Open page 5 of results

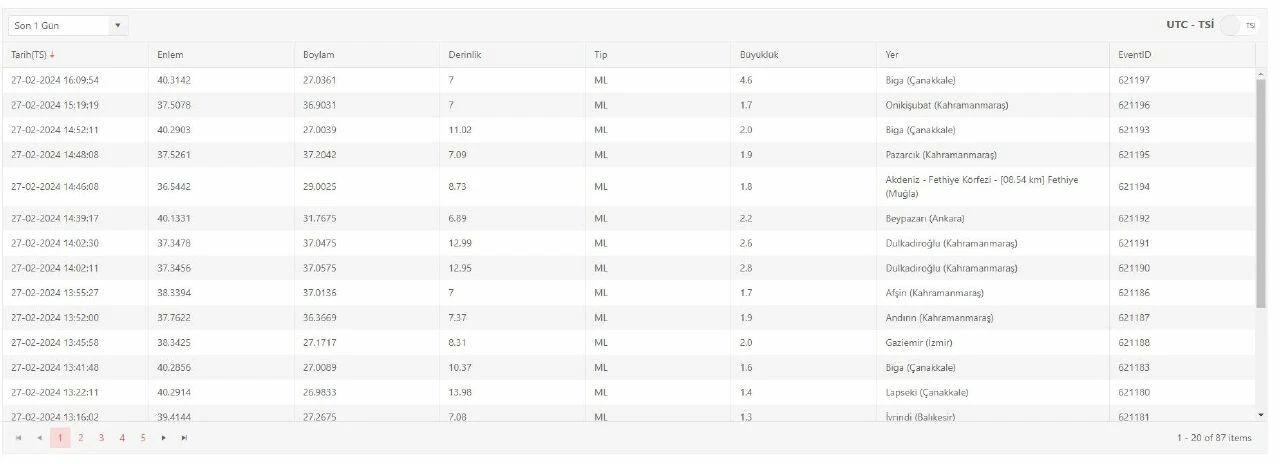point(143,438)
